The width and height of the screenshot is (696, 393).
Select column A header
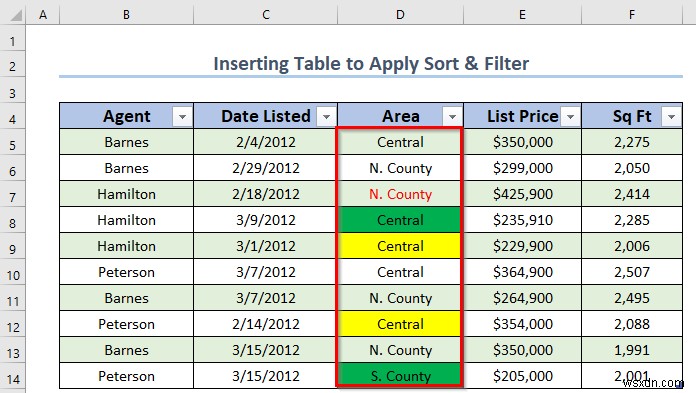tap(43, 15)
